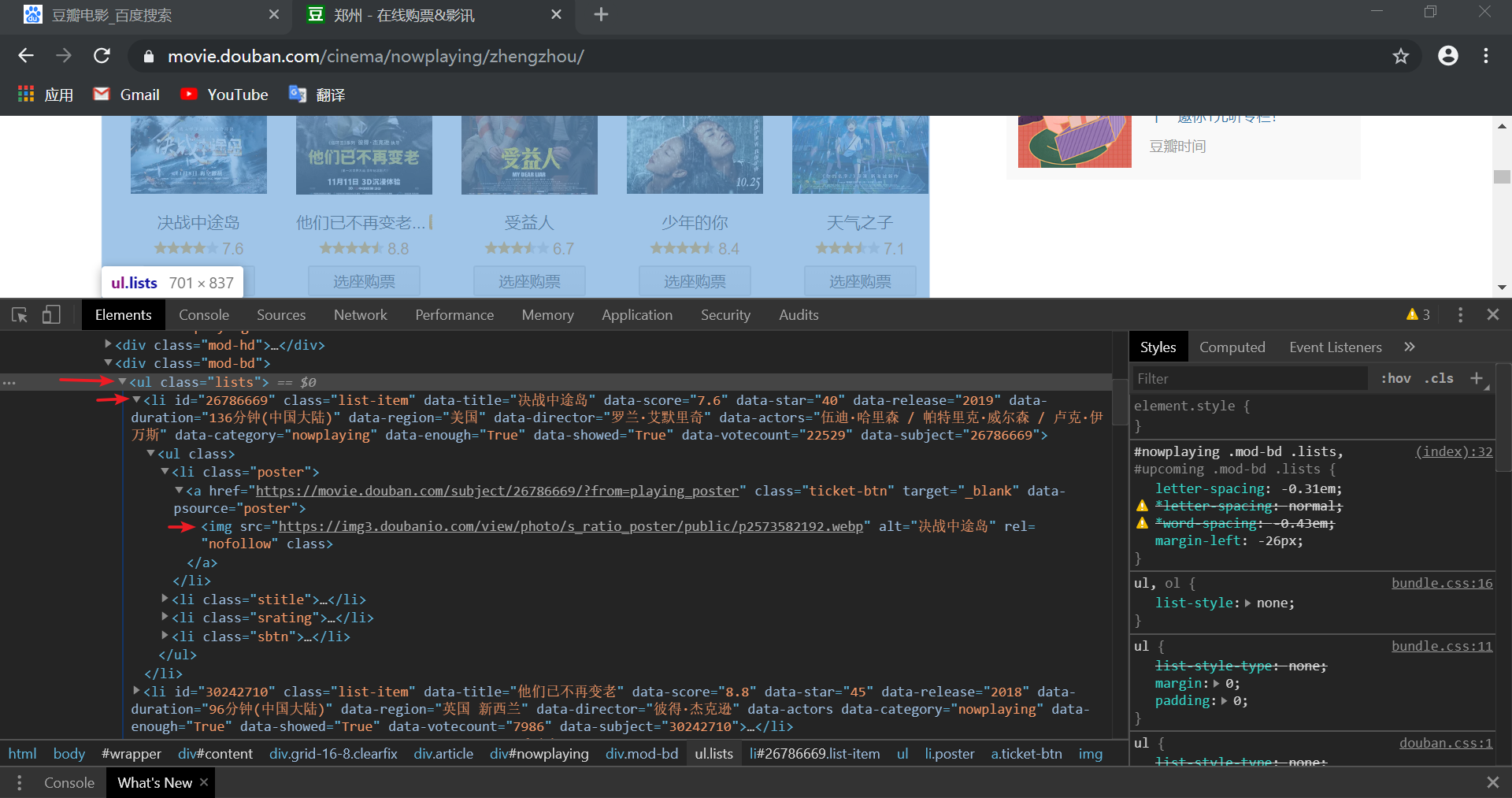Click the warnings count indicator

1418,315
